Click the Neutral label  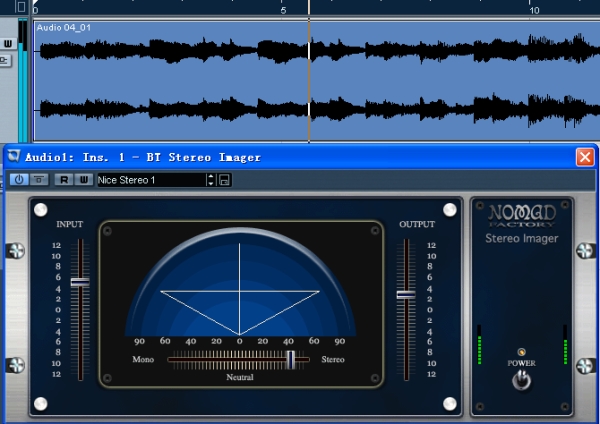click(240, 377)
